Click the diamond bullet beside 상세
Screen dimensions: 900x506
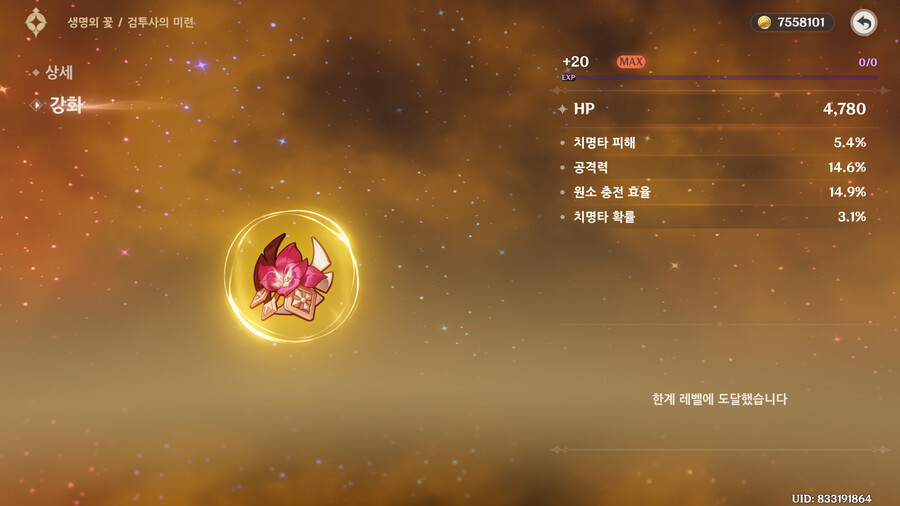click(x=36, y=72)
